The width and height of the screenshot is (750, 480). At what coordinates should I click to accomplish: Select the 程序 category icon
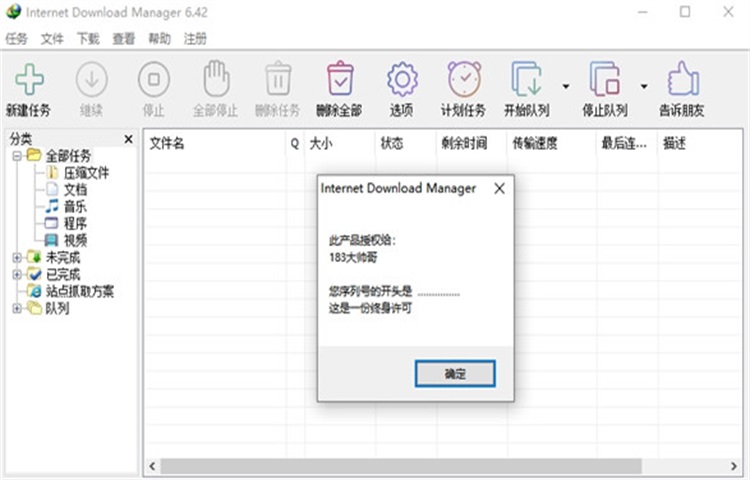[x=52, y=223]
